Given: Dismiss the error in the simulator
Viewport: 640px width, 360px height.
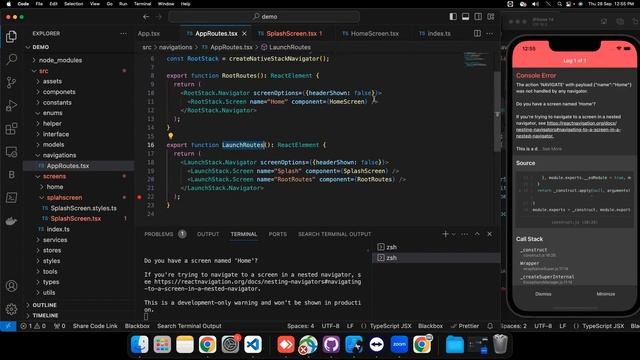Looking at the screenshot, I should tap(543, 294).
